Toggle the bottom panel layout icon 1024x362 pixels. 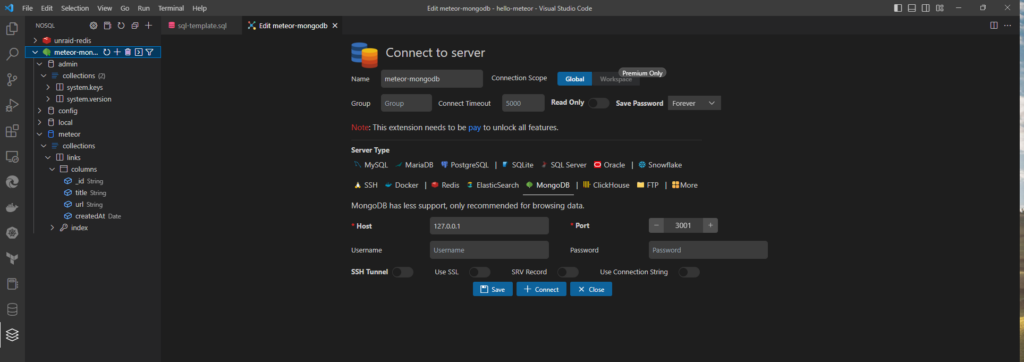pyautogui.click(x=912, y=8)
